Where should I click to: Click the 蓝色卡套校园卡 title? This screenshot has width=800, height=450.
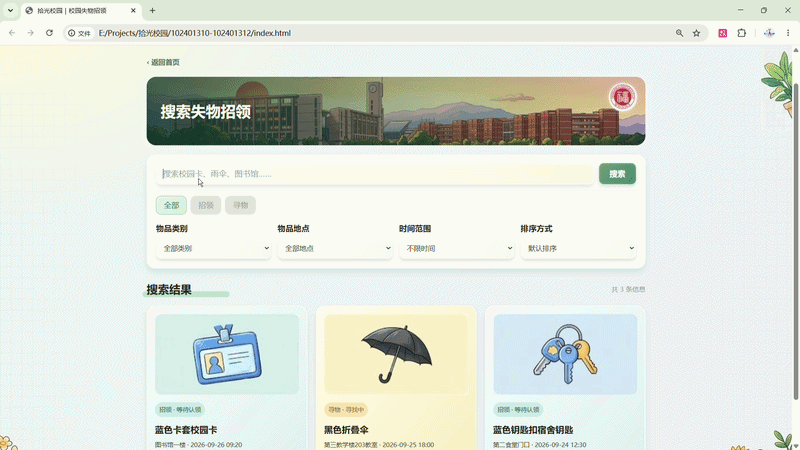click(186, 430)
